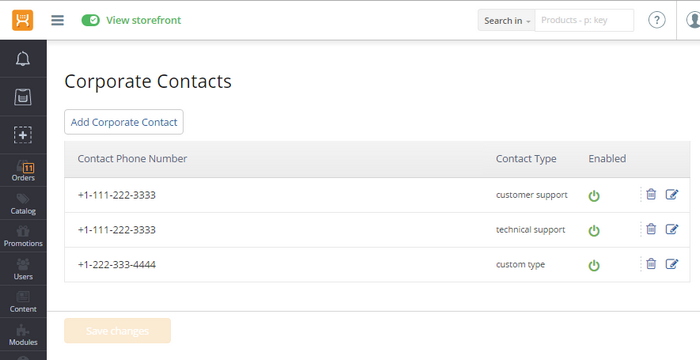Switch off the technical support enabled toggle
This screenshot has height=360, width=700.
click(x=594, y=230)
